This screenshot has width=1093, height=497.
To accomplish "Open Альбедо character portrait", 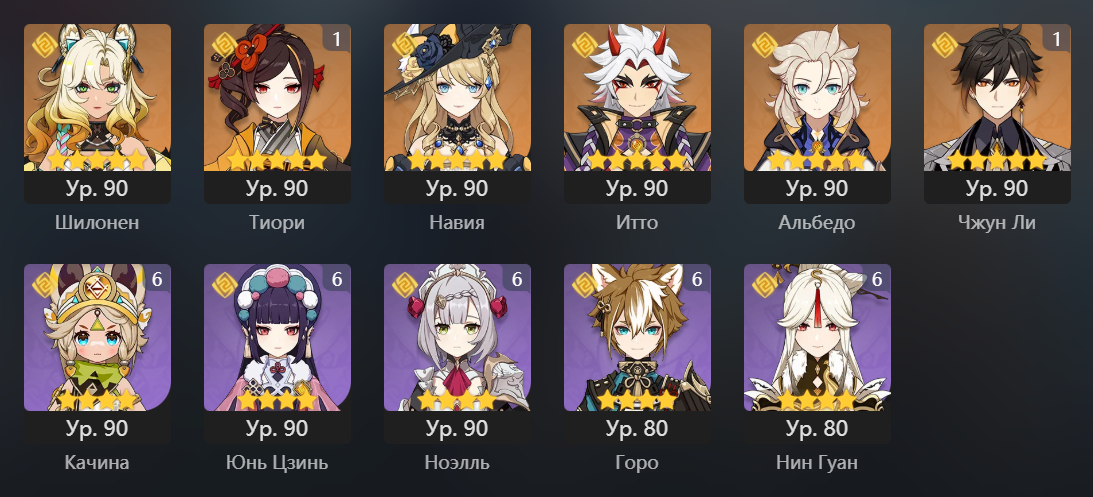I will click(817, 98).
